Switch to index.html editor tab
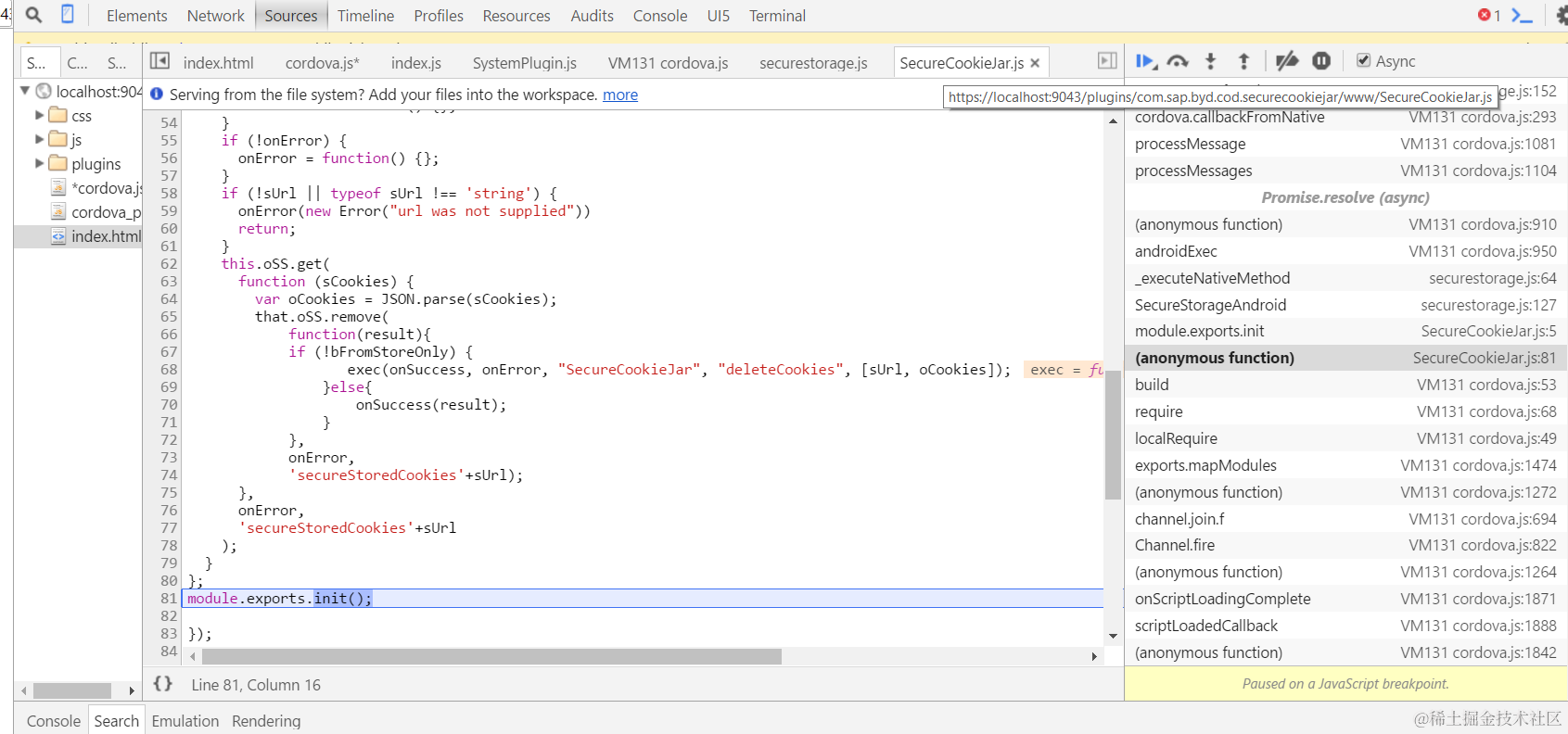 [218, 63]
